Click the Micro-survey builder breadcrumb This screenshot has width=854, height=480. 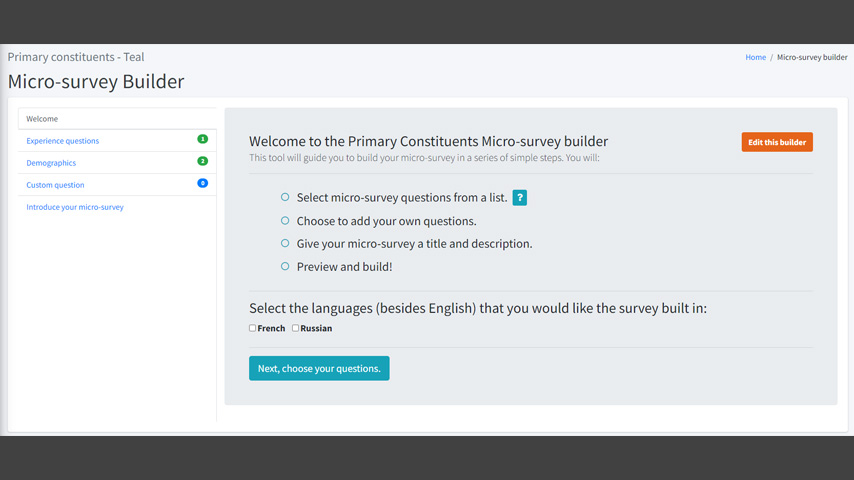point(812,57)
